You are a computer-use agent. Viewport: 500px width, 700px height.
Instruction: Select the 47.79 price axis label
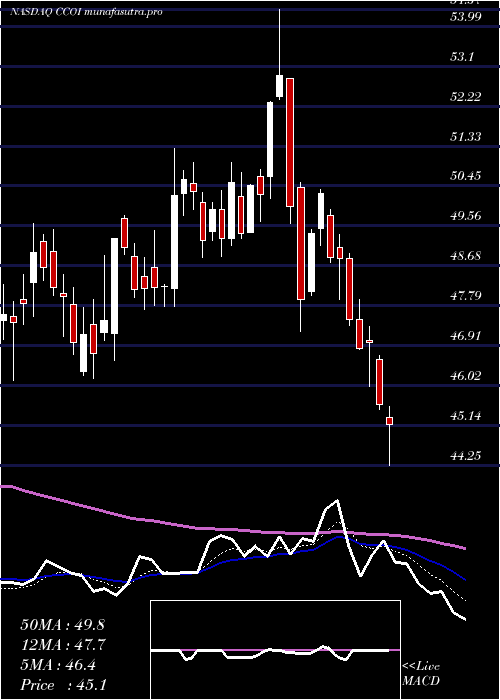tap(466, 296)
